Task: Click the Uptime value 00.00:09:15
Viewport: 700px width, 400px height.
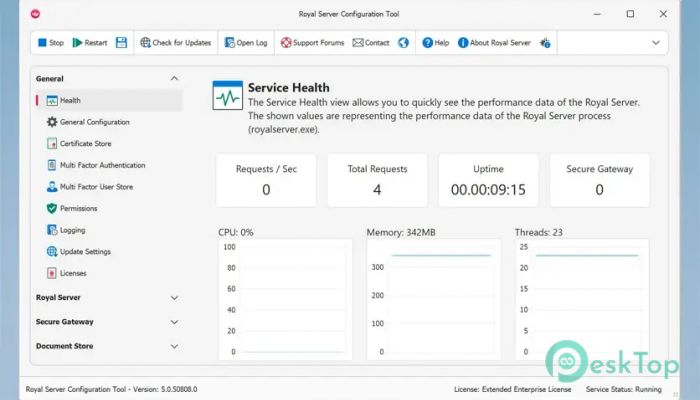Action: 488,190
